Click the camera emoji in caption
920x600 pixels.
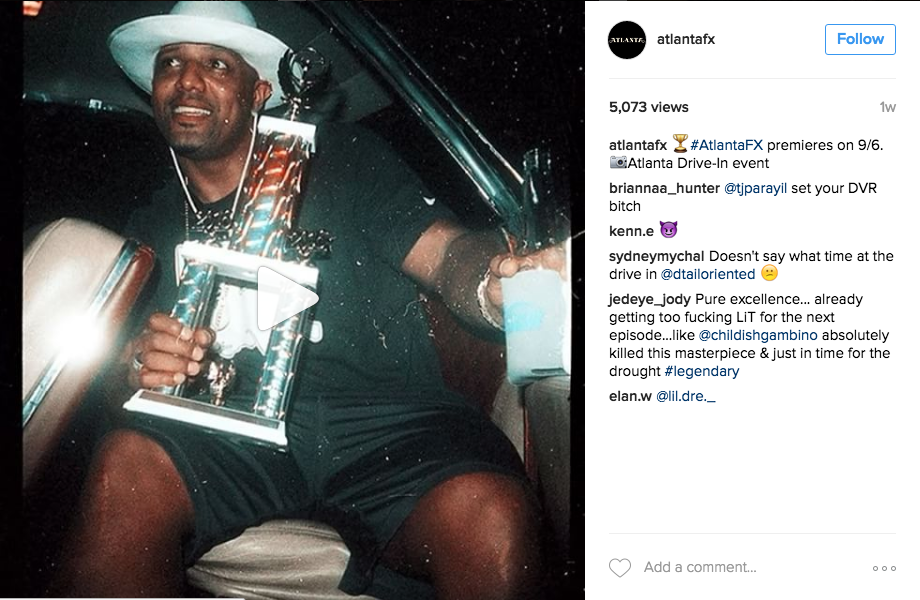(618, 162)
